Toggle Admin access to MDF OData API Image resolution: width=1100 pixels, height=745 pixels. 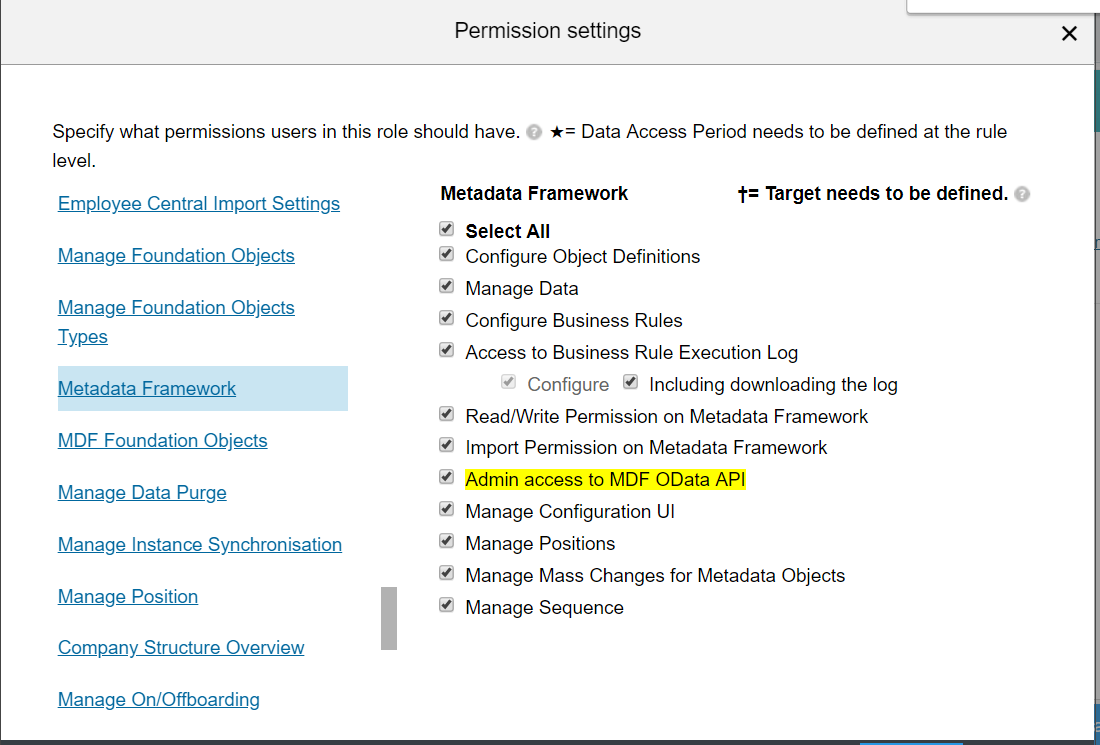[x=446, y=477]
